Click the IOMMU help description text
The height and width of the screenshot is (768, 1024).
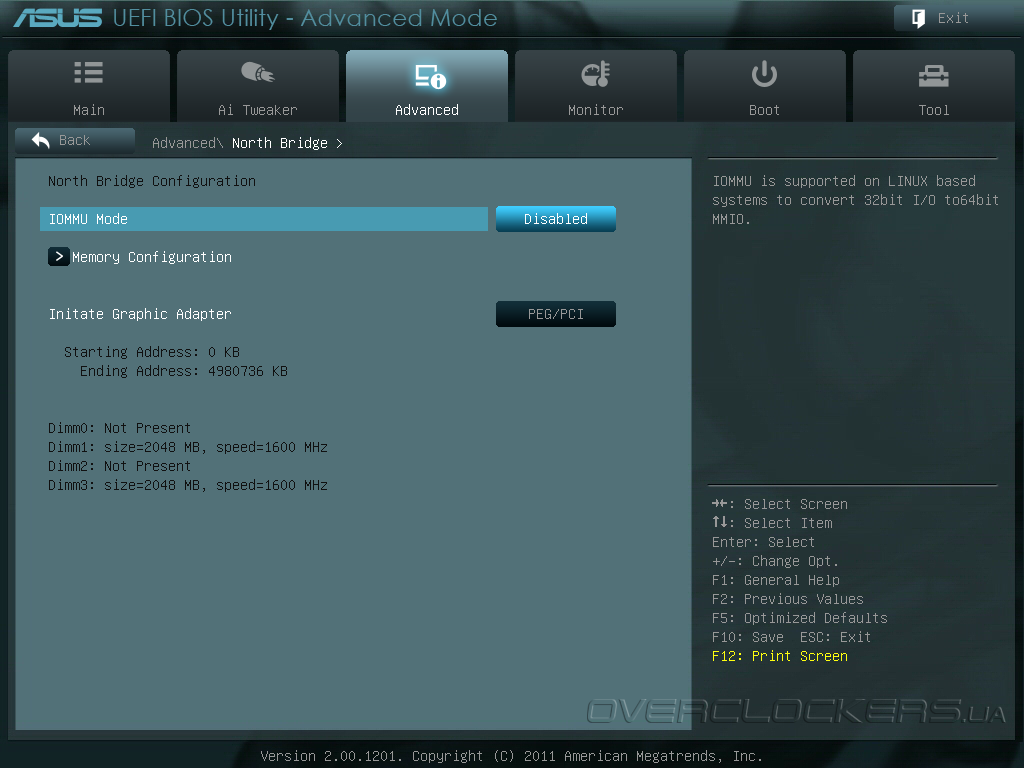856,200
